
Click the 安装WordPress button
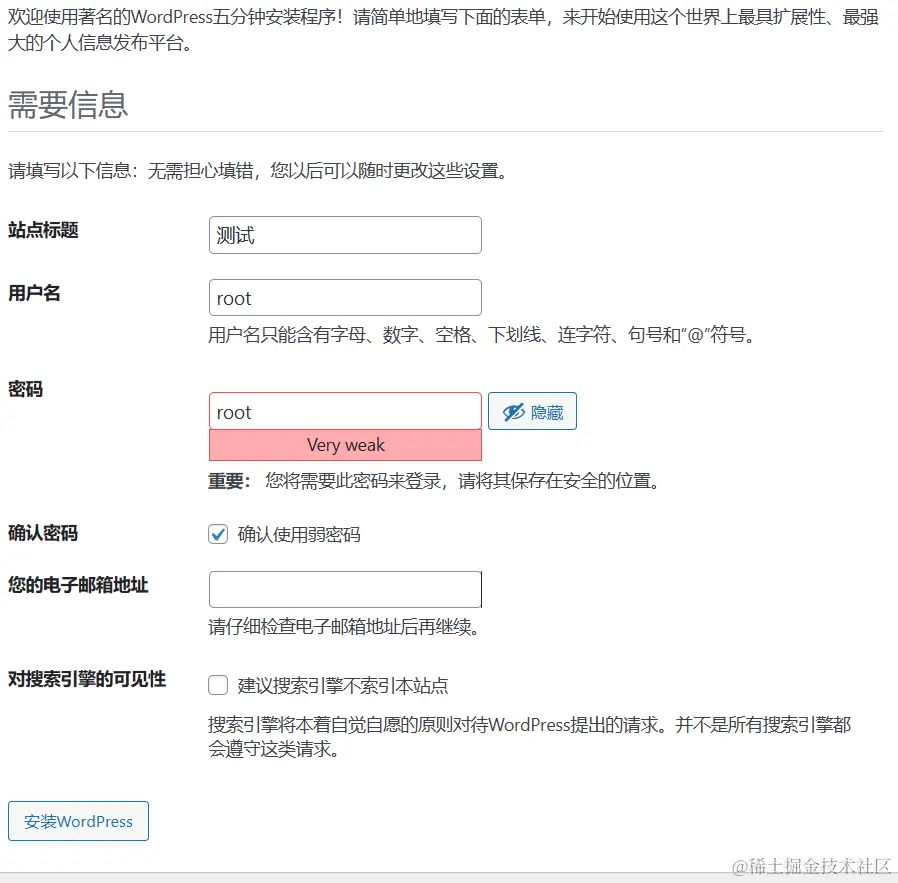(x=78, y=821)
